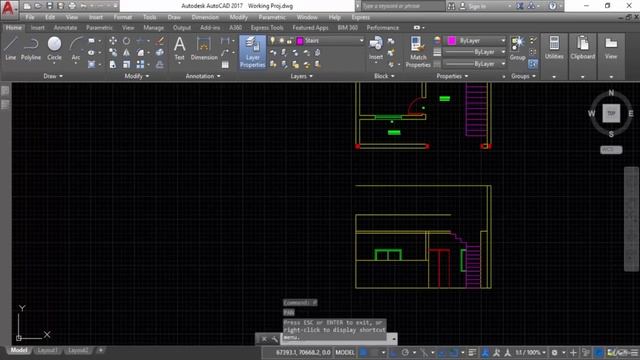640x360 pixels.
Task: Click the Scale tool icon
Action: point(127,64)
